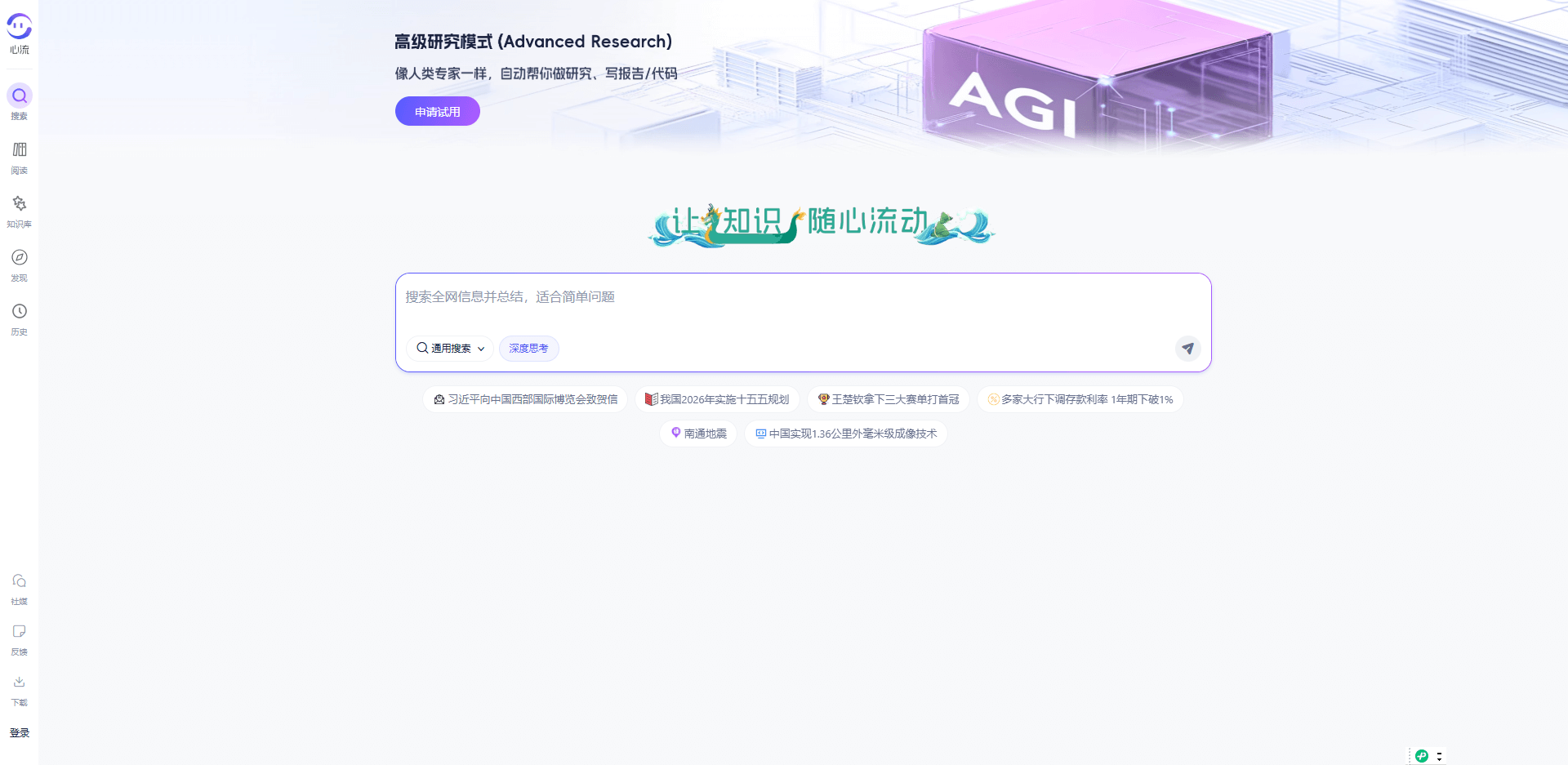View 历史 search history
Viewport: 1568px width, 765px height.
[20, 318]
